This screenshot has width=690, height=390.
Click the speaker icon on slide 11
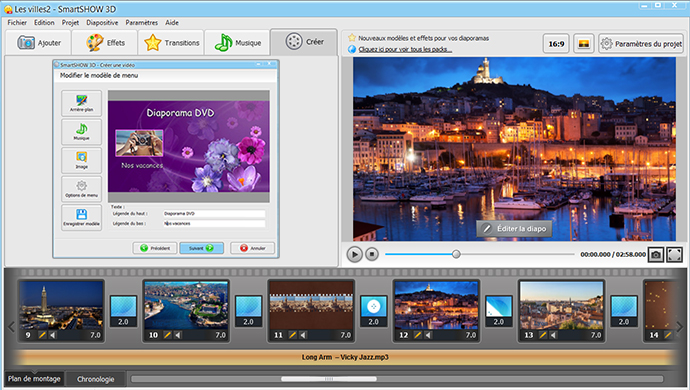303,335
